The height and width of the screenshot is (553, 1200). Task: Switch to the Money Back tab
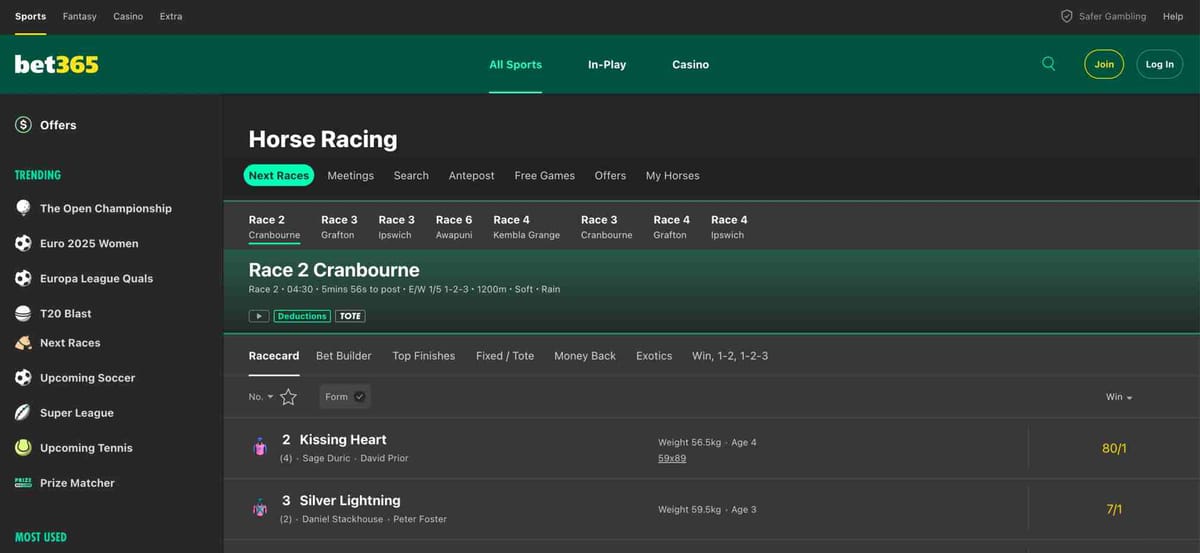click(x=585, y=356)
